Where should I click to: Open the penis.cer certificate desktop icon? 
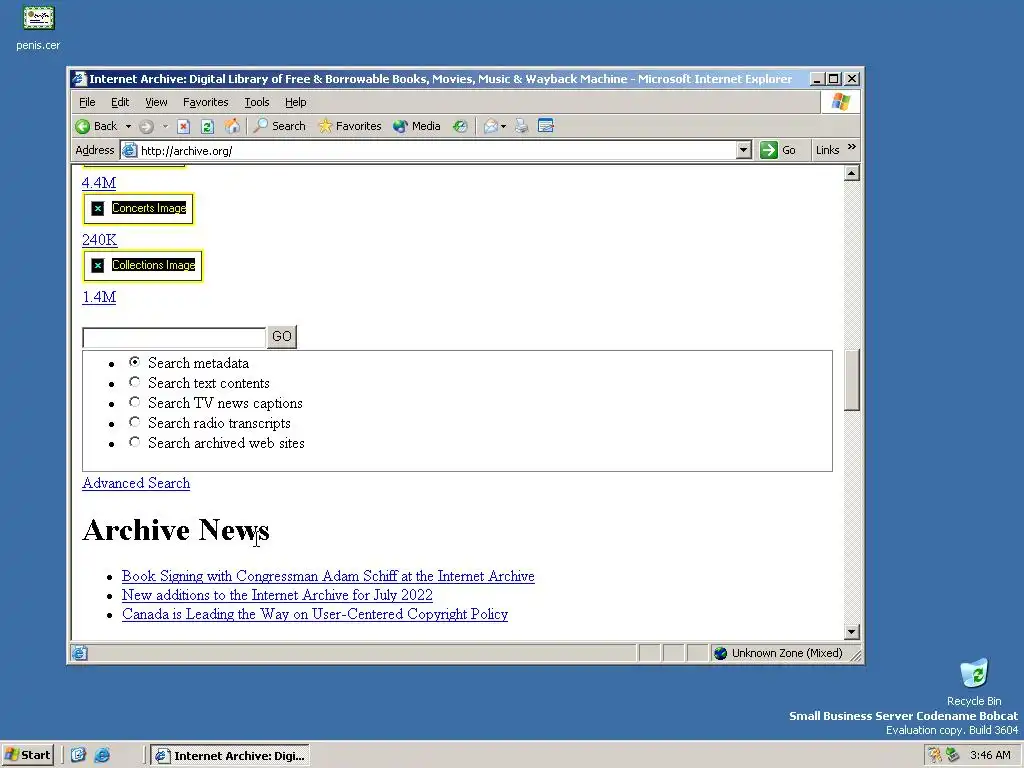pyautogui.click(x=38, y=27)
